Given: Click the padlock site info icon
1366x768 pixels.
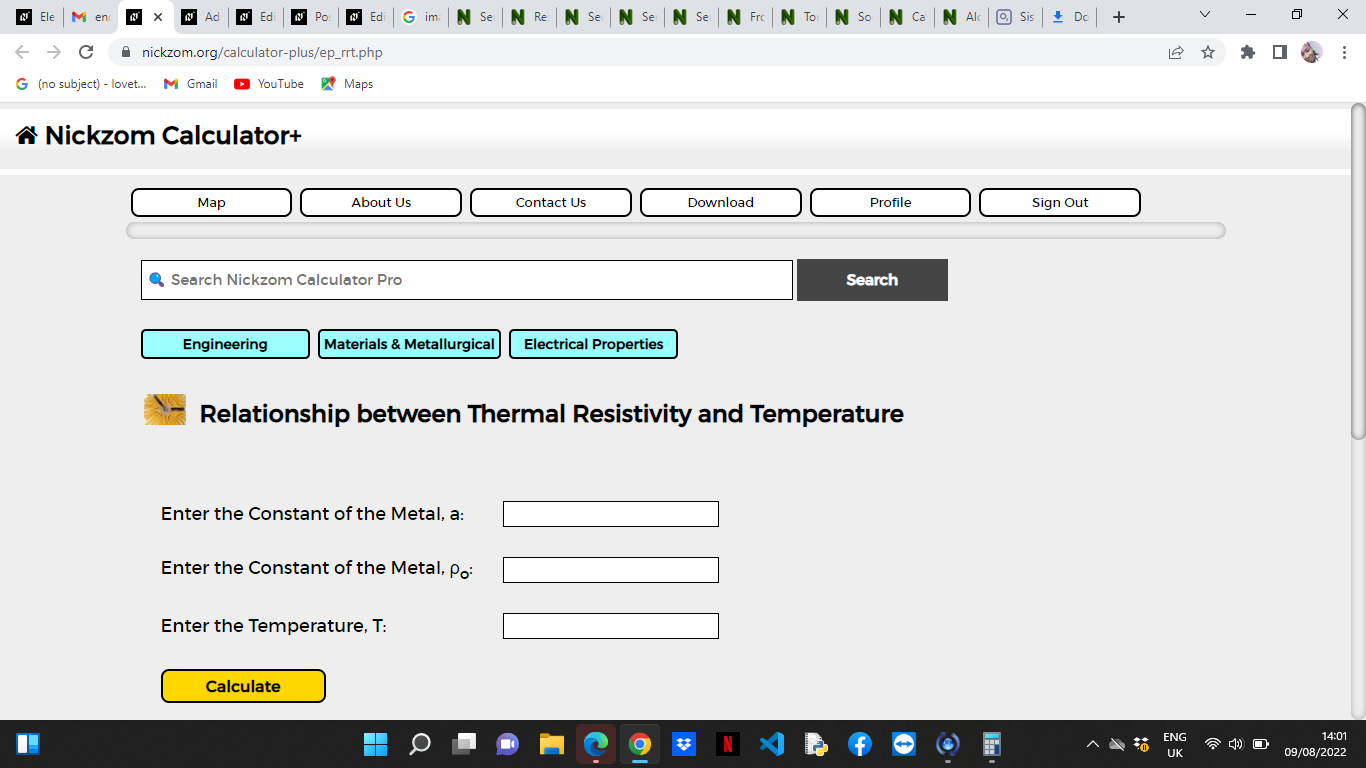Looking at the screenshot, I should tap(126, 52).
